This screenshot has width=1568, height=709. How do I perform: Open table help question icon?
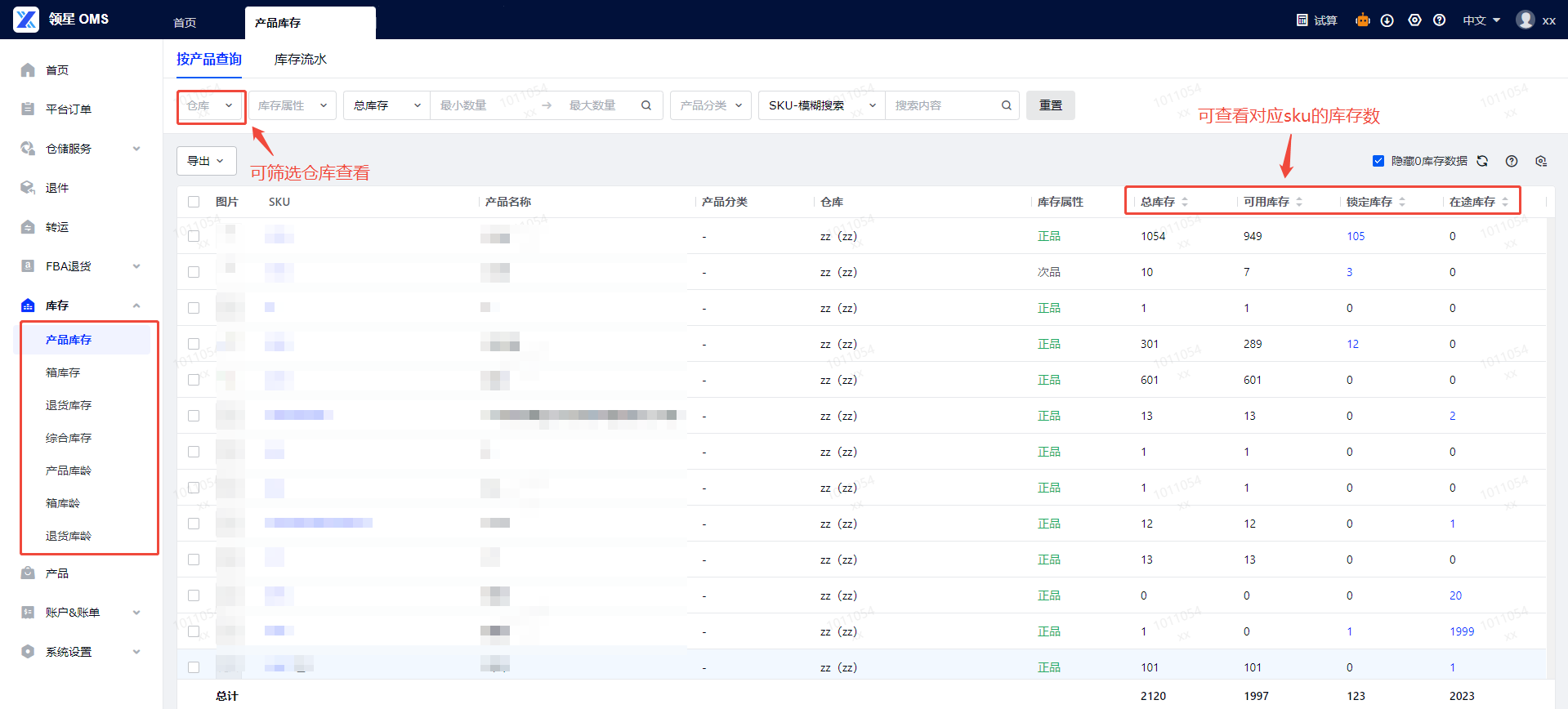point(1512,161)
